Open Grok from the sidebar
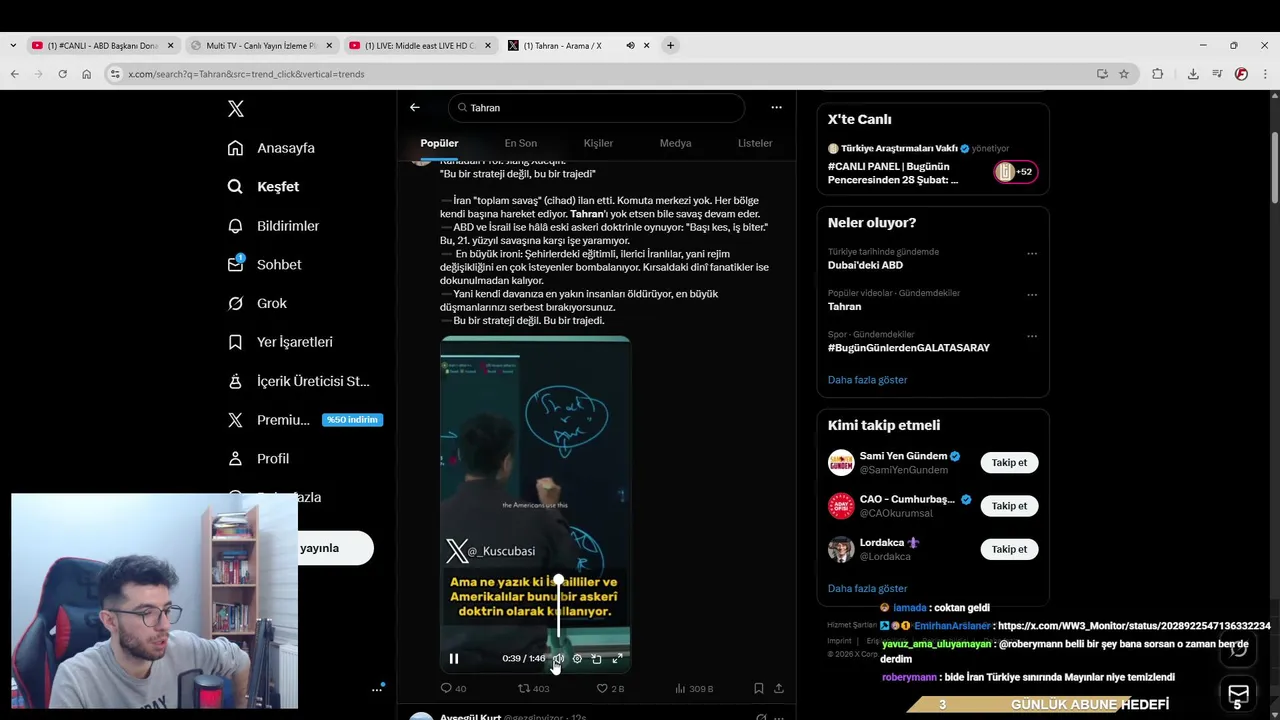This screenshot has height=720, width=1280. [x=257, y=303]
